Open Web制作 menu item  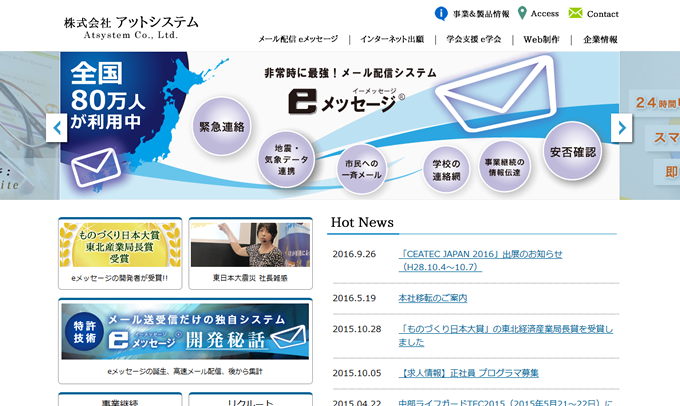tap(541, 39)
